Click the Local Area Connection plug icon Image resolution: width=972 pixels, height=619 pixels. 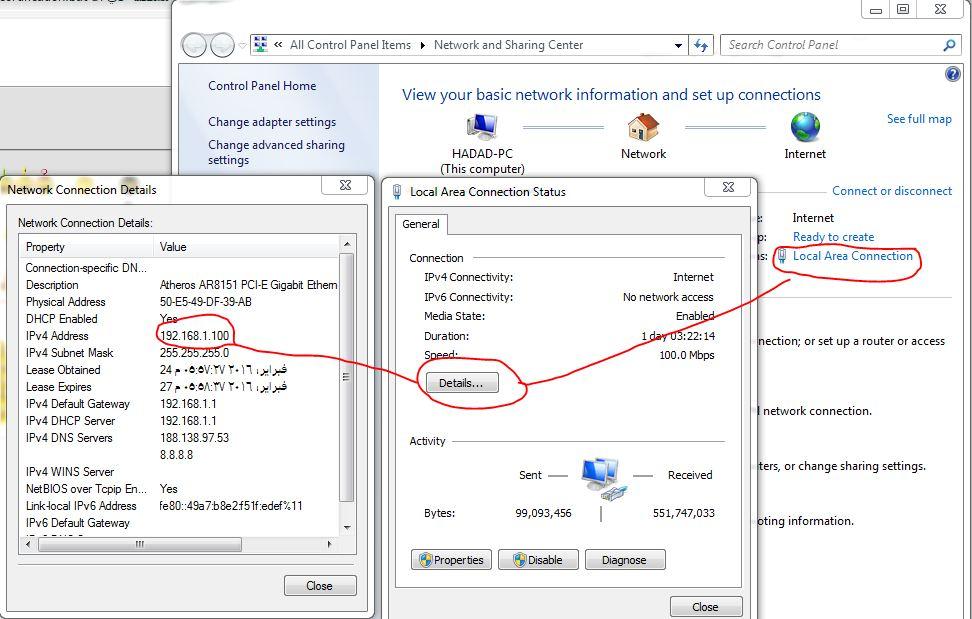(x=782, y=256)
